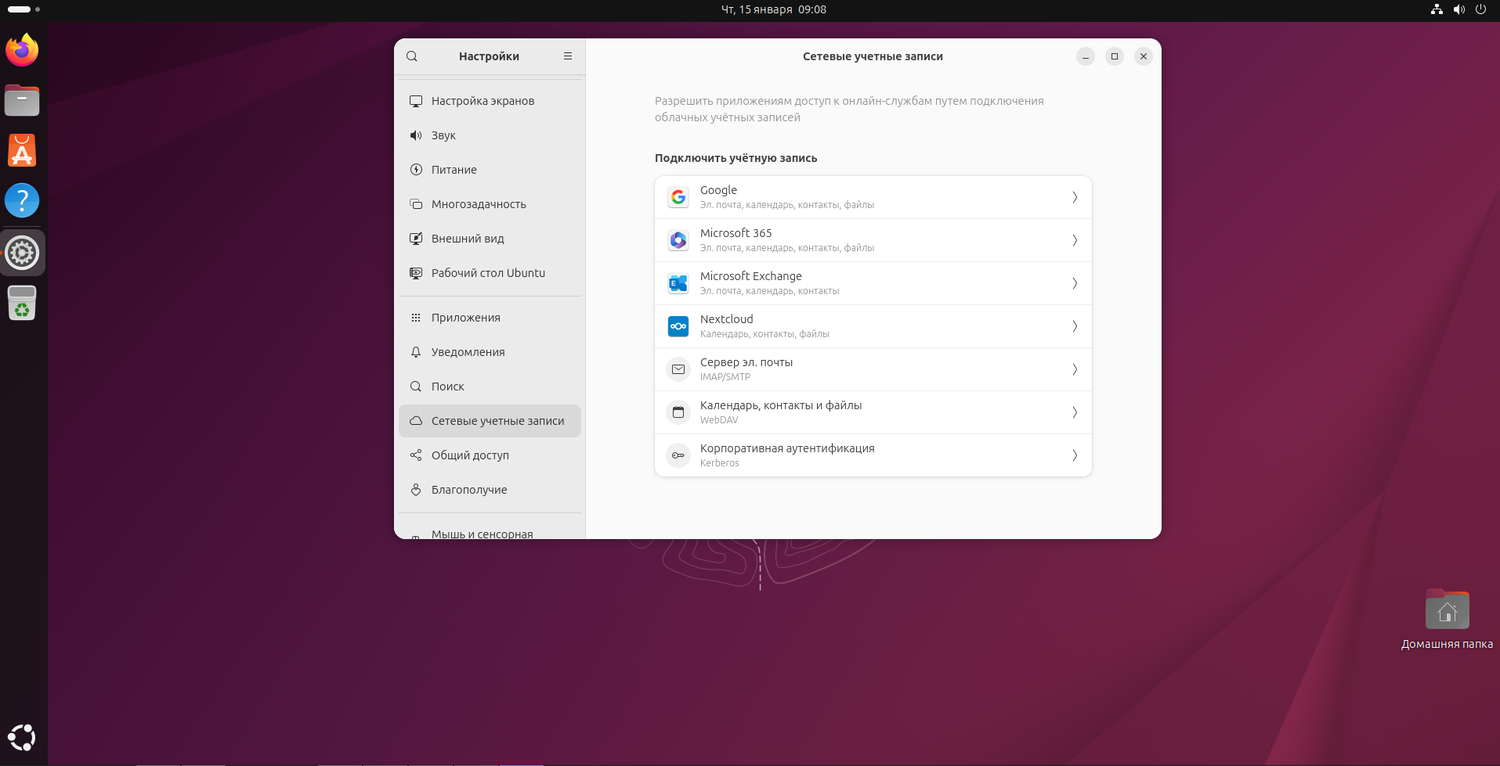The width and height of the screenshot is (1500, 766).
Task: Open the volume indicator in the top bar
Action: coord(1458,9)
